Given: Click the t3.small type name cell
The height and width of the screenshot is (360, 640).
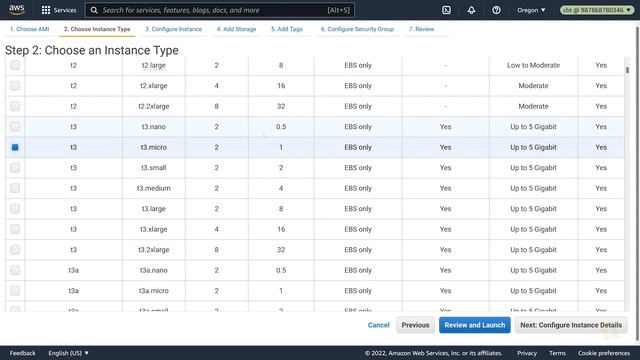Looking at the screenshot, I should tap(153, 168).
